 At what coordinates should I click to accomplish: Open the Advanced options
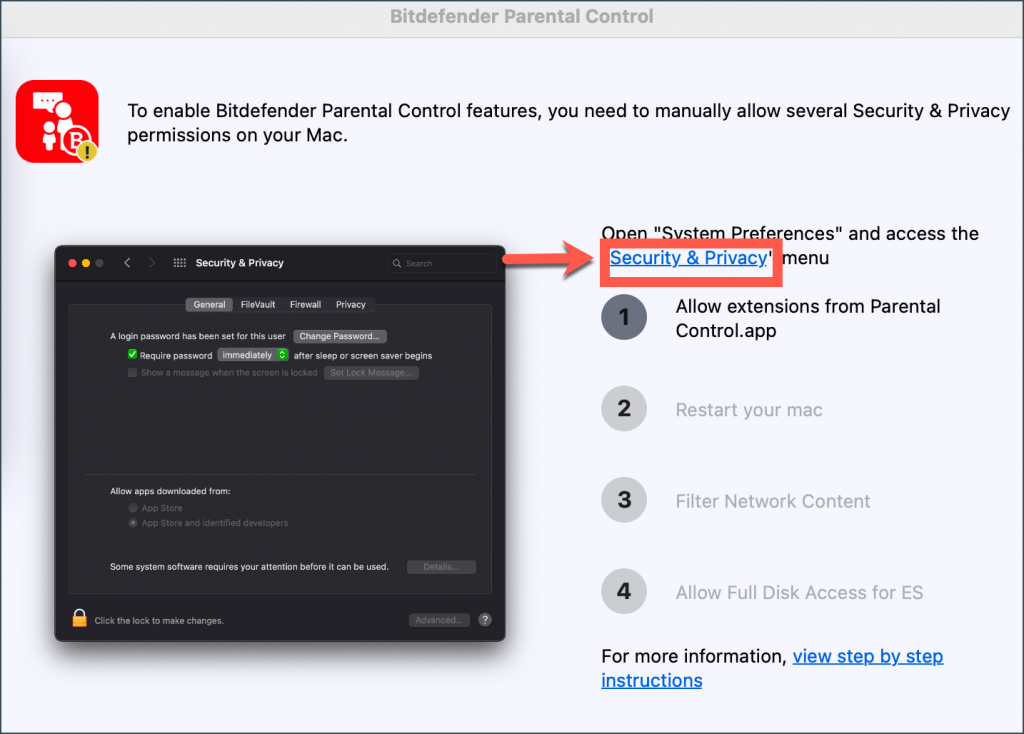click(x=439, y=619)
